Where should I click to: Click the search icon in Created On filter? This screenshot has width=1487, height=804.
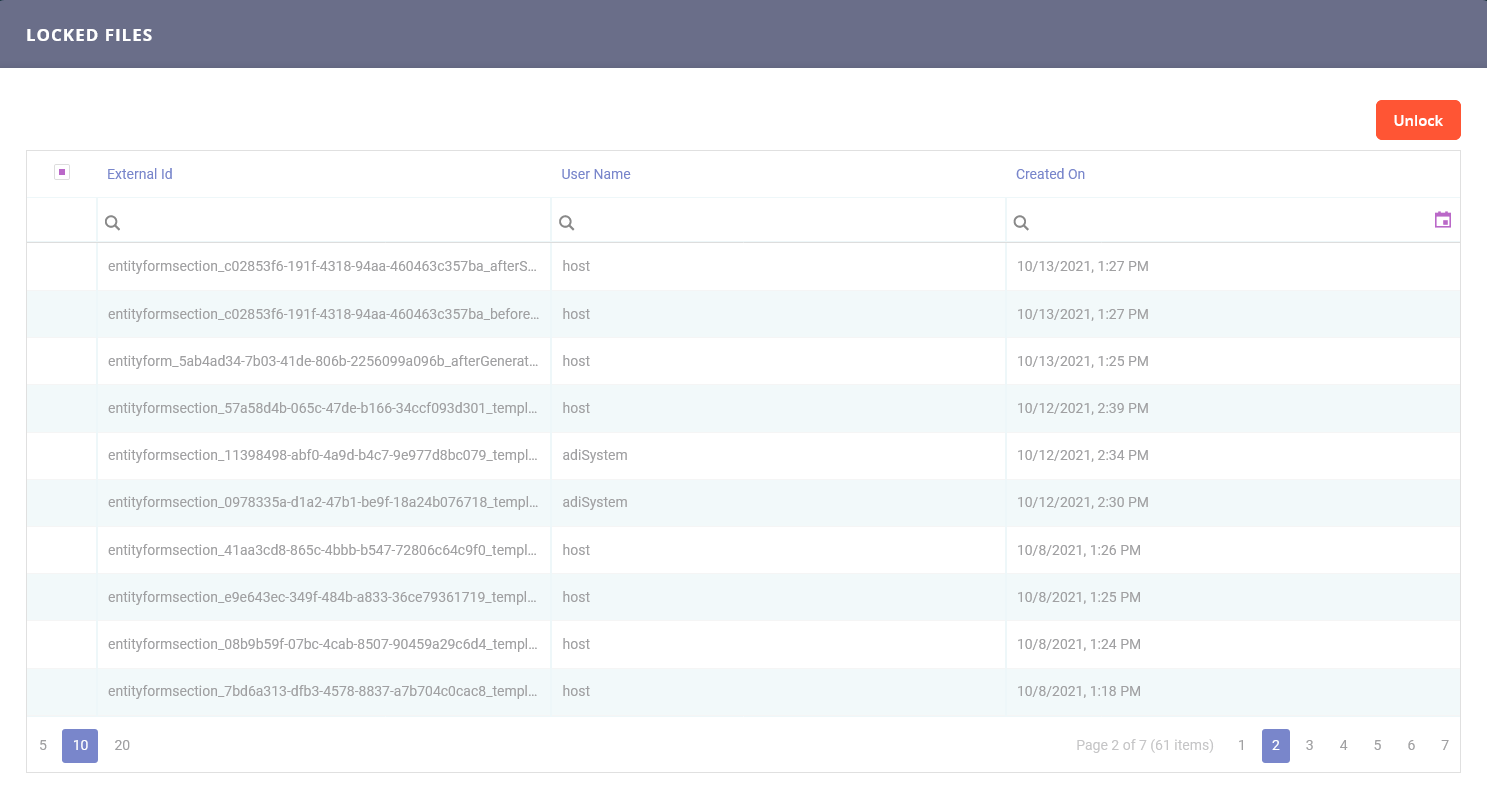tap(1021, 223)
